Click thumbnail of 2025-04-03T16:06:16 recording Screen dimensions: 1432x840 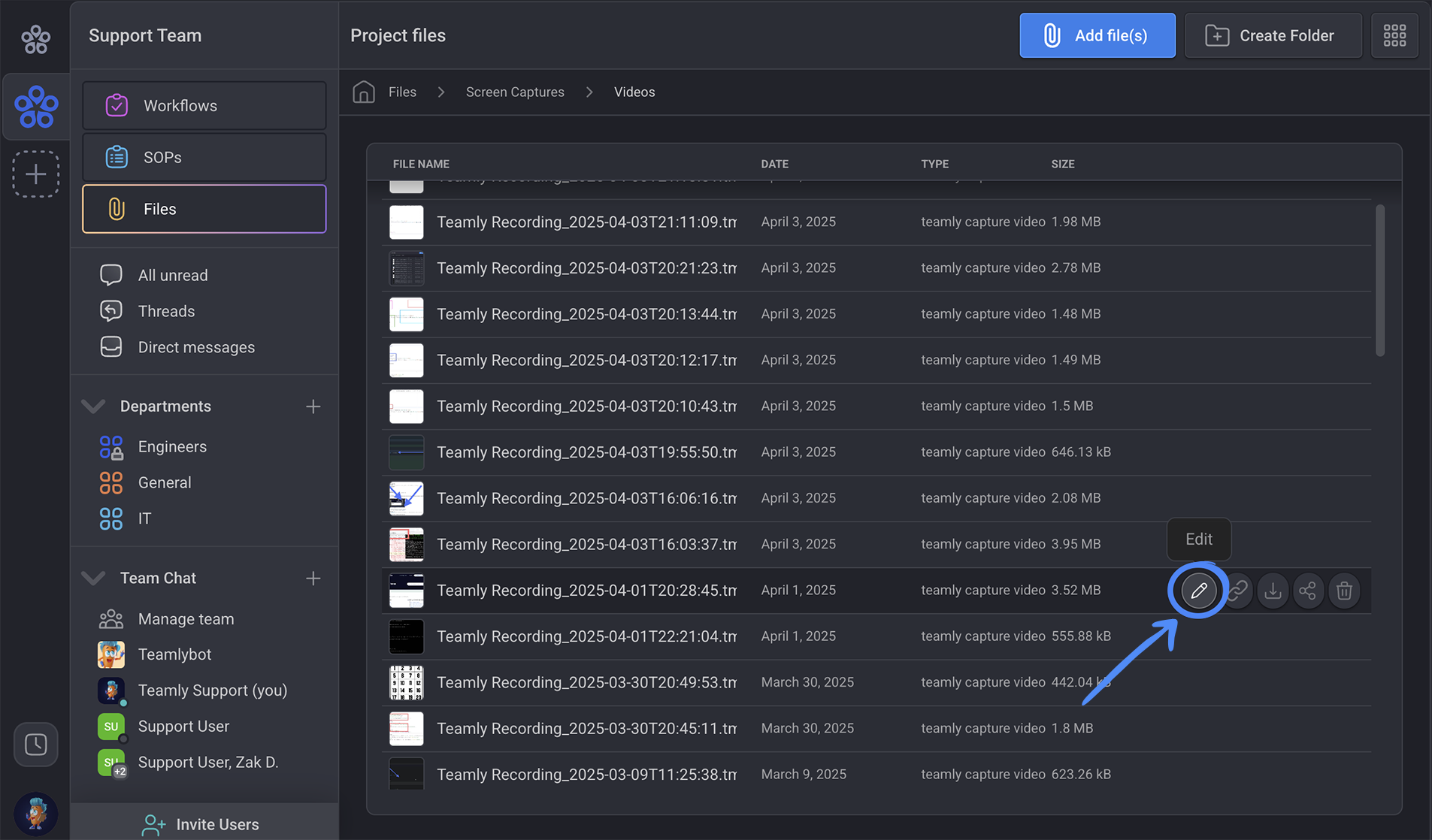coord(406,498)
